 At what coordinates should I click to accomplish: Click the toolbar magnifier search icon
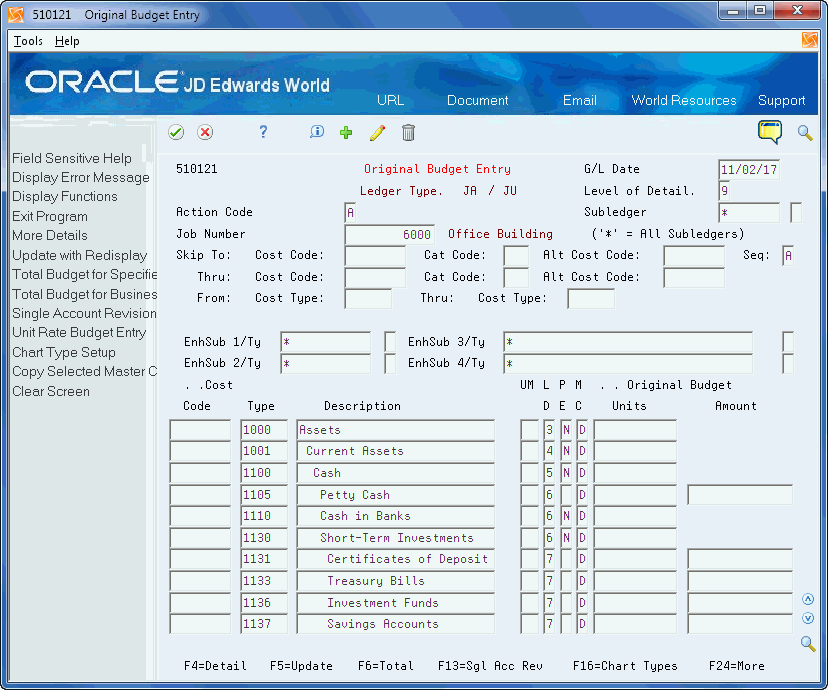pos(805,133)
